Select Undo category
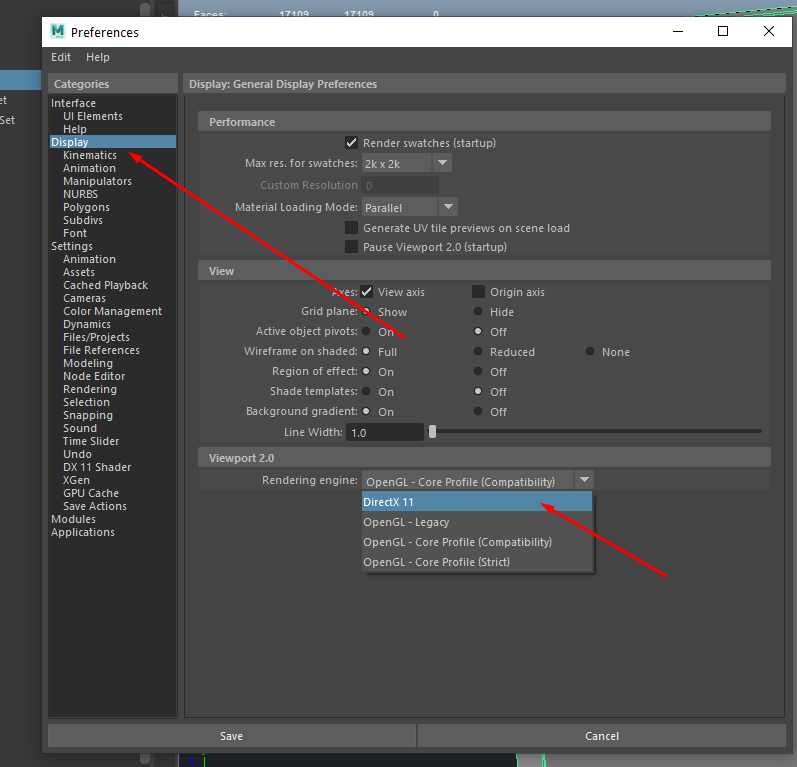This screenshot has width=797, height=767. [77, 454]
